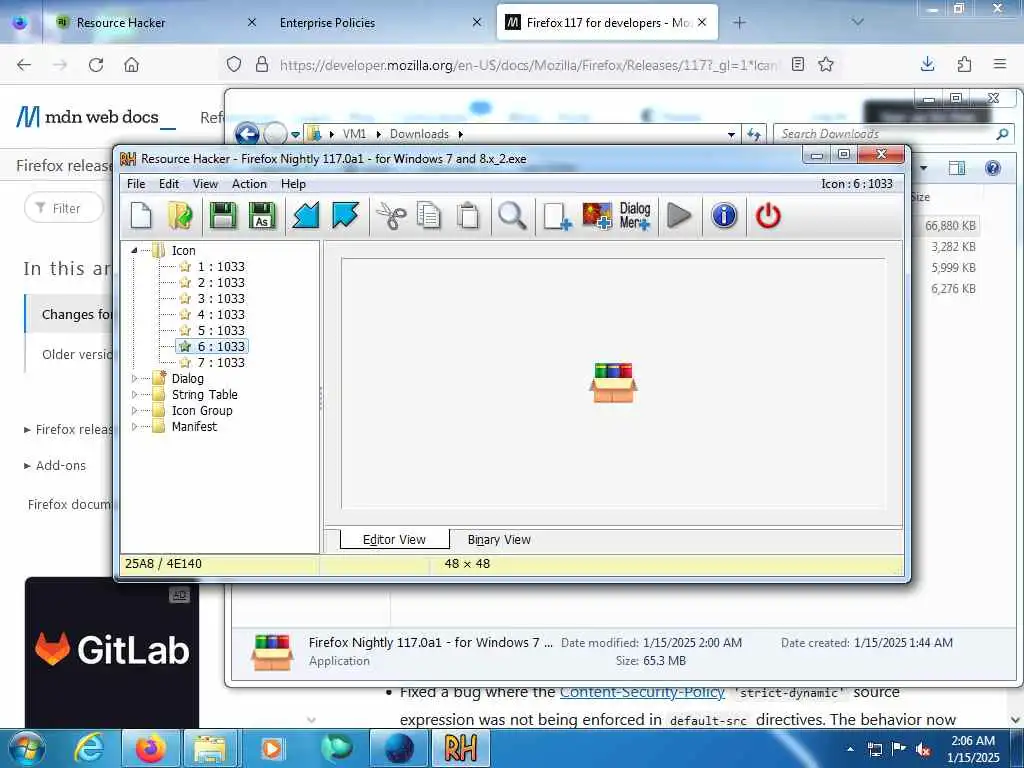Screen dimensions: 1024x768
Task: Select icon resource 7 : 1033
Action: pyautogui.click(x=221, y=362)
